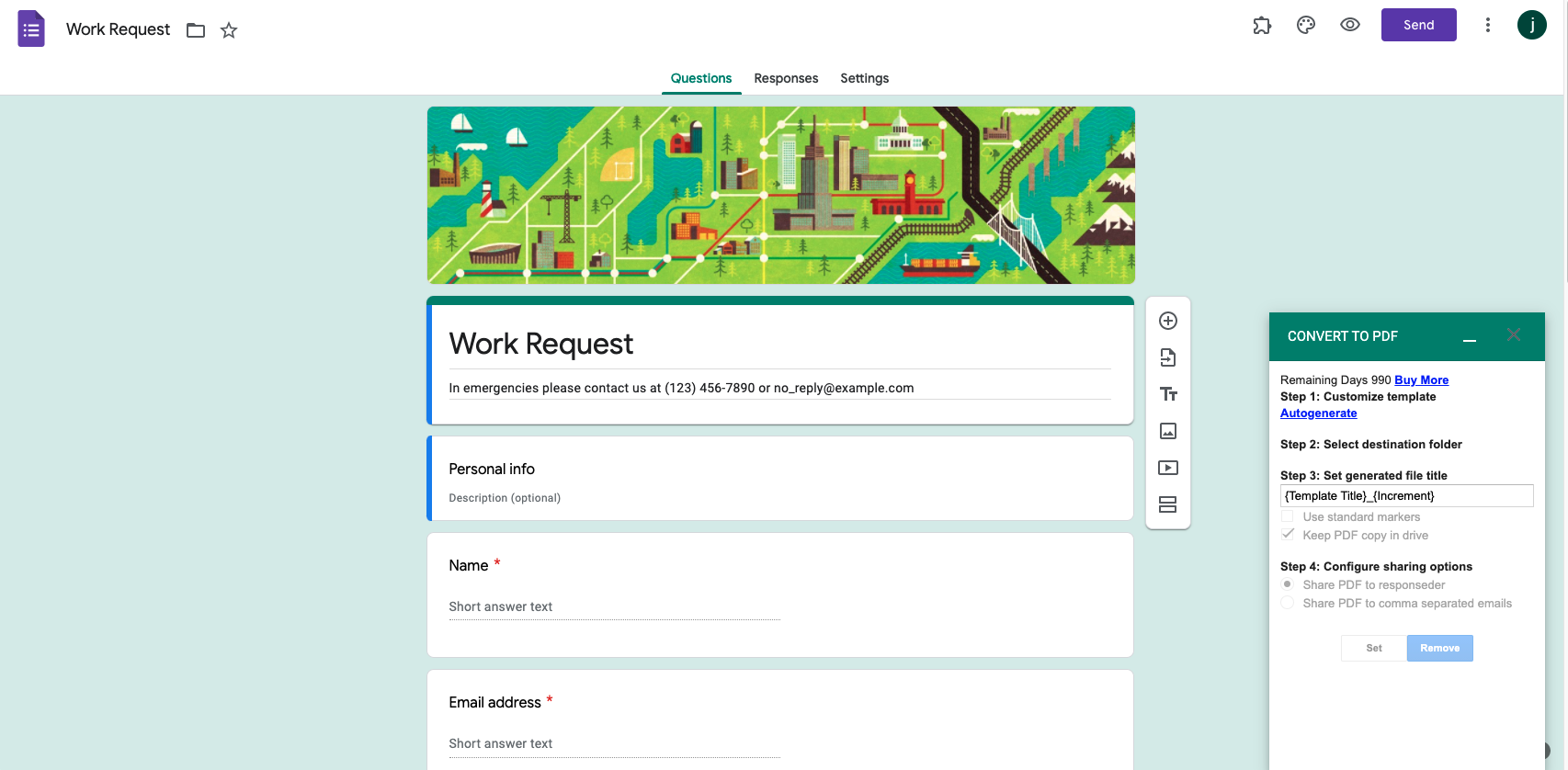Image resolution: width=1568 pixels, height=770 pixels.
Task: Select the Name question card
Action: [780, 594]
